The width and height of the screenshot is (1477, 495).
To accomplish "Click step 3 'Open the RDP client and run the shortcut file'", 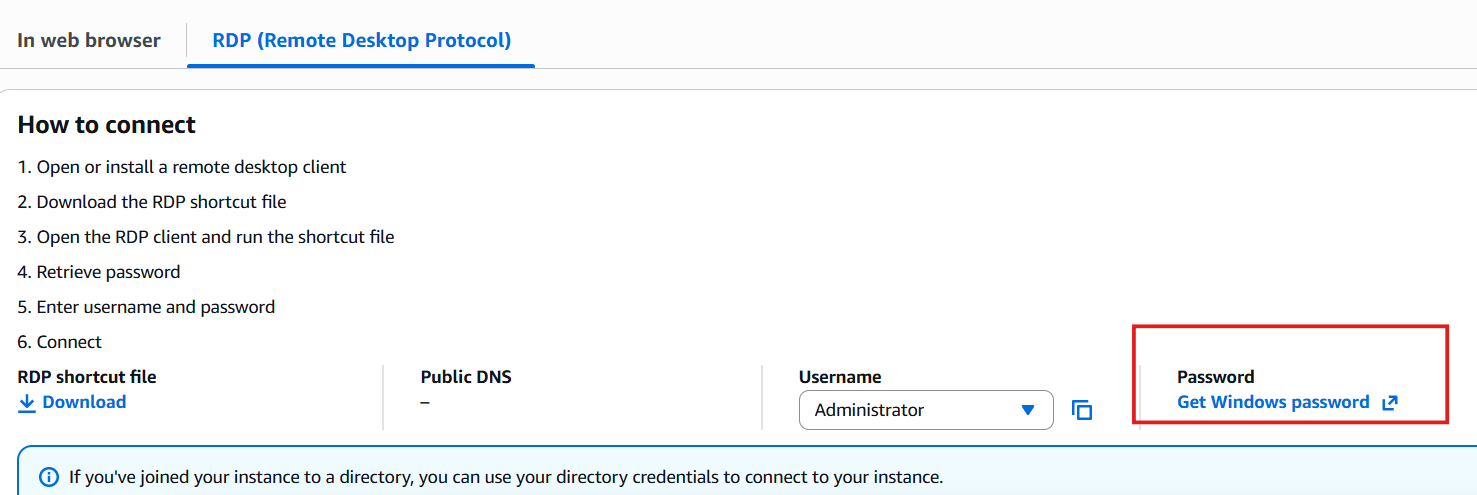I will 206,237.
